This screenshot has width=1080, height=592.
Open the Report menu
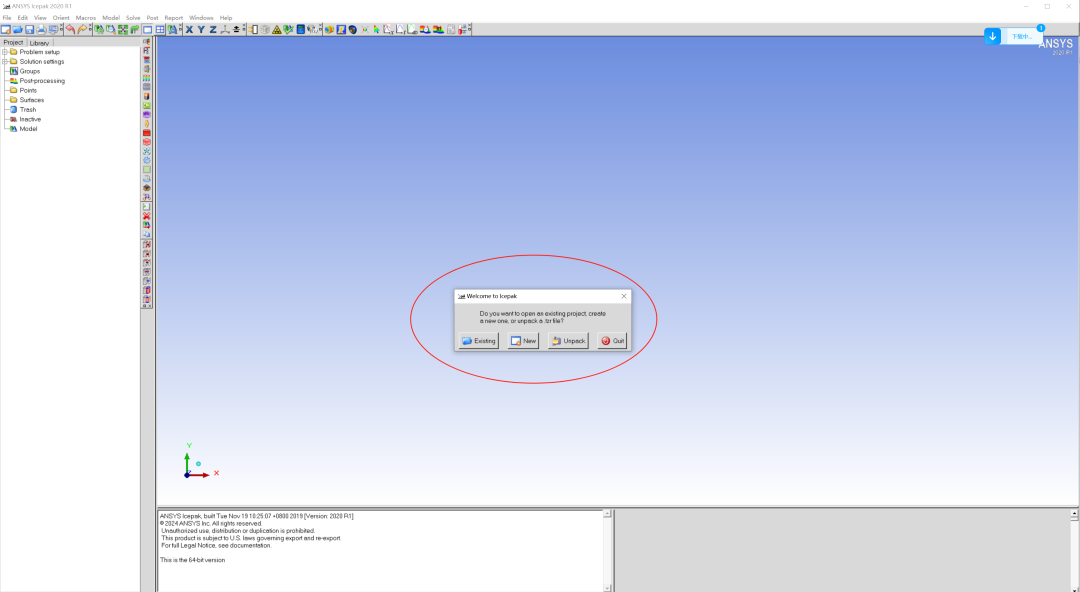point(174,18)
